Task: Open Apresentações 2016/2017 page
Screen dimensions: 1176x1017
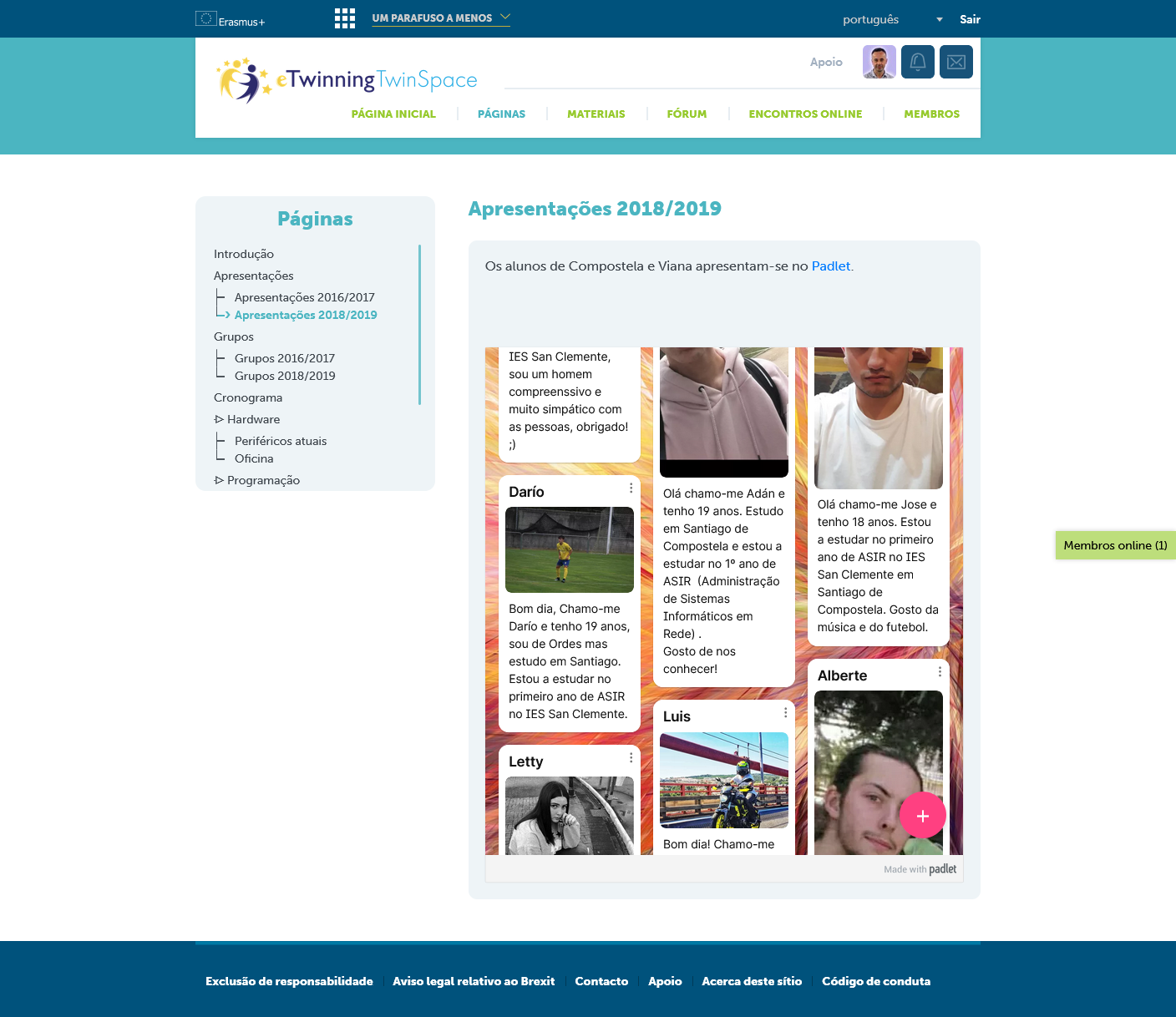Action: click(x=305, y=297)
